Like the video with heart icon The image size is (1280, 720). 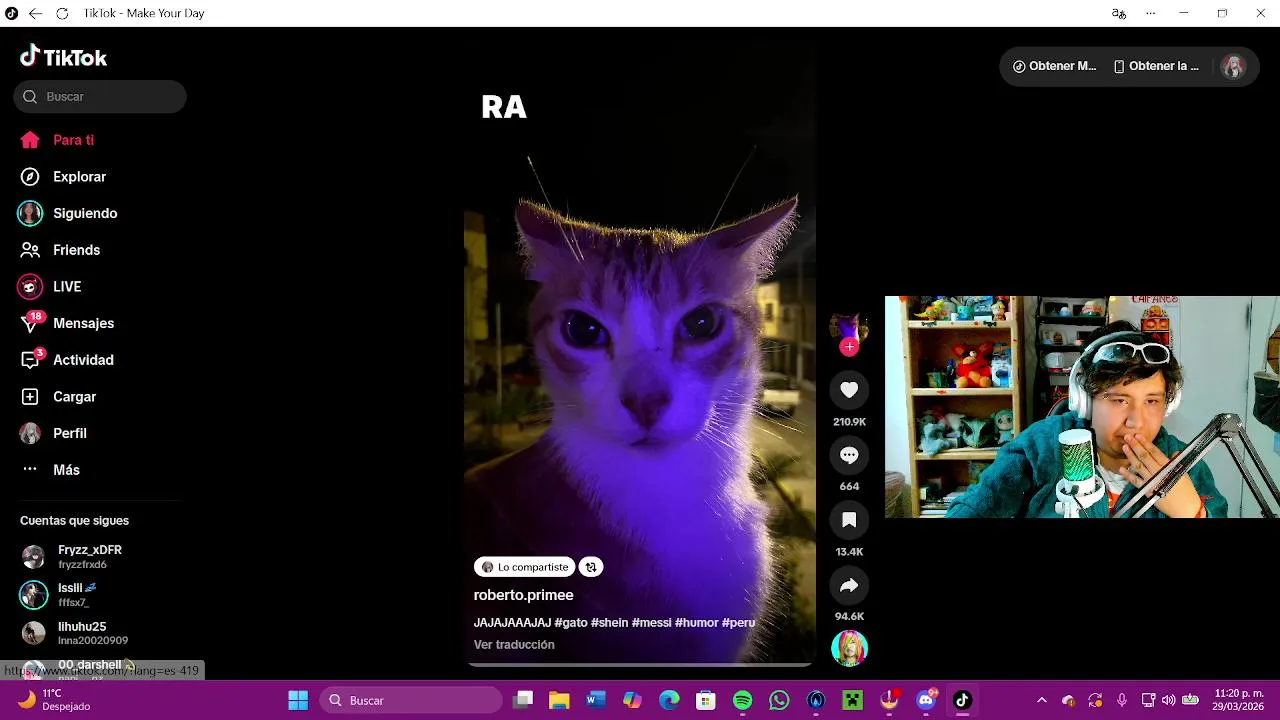(x=849, y=390)
